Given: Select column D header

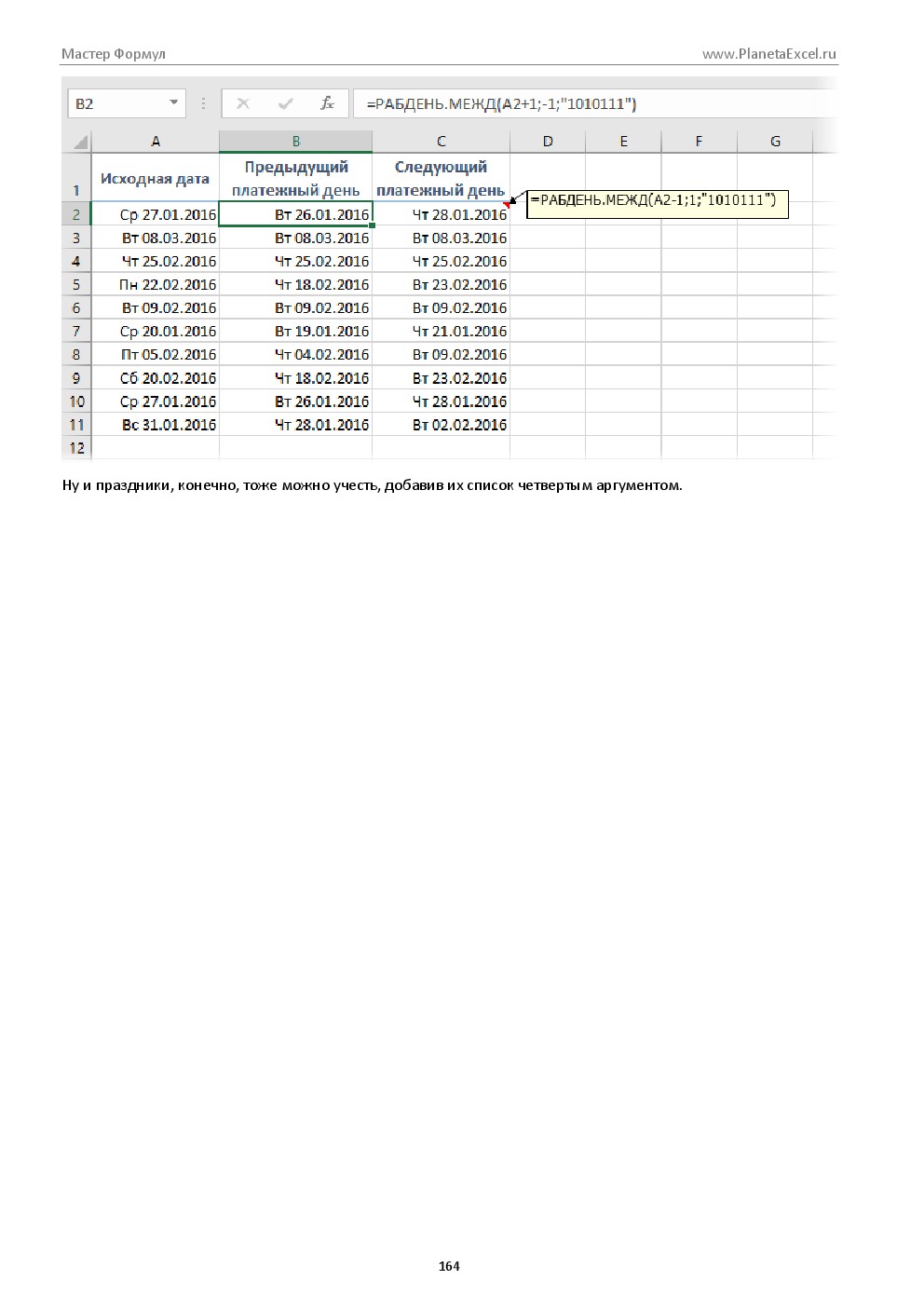Looking at the screenshot, I should (x=548, y=142).
